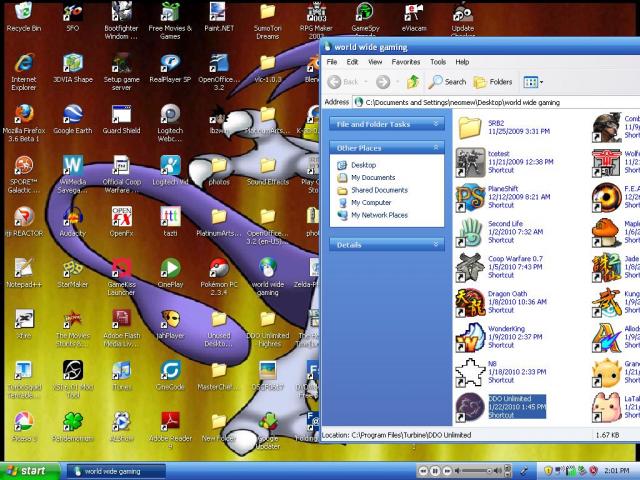Select the Second Life shortcut icon
Image resolution: width=640 pixels, height=480 pixels.
point(471,232)
